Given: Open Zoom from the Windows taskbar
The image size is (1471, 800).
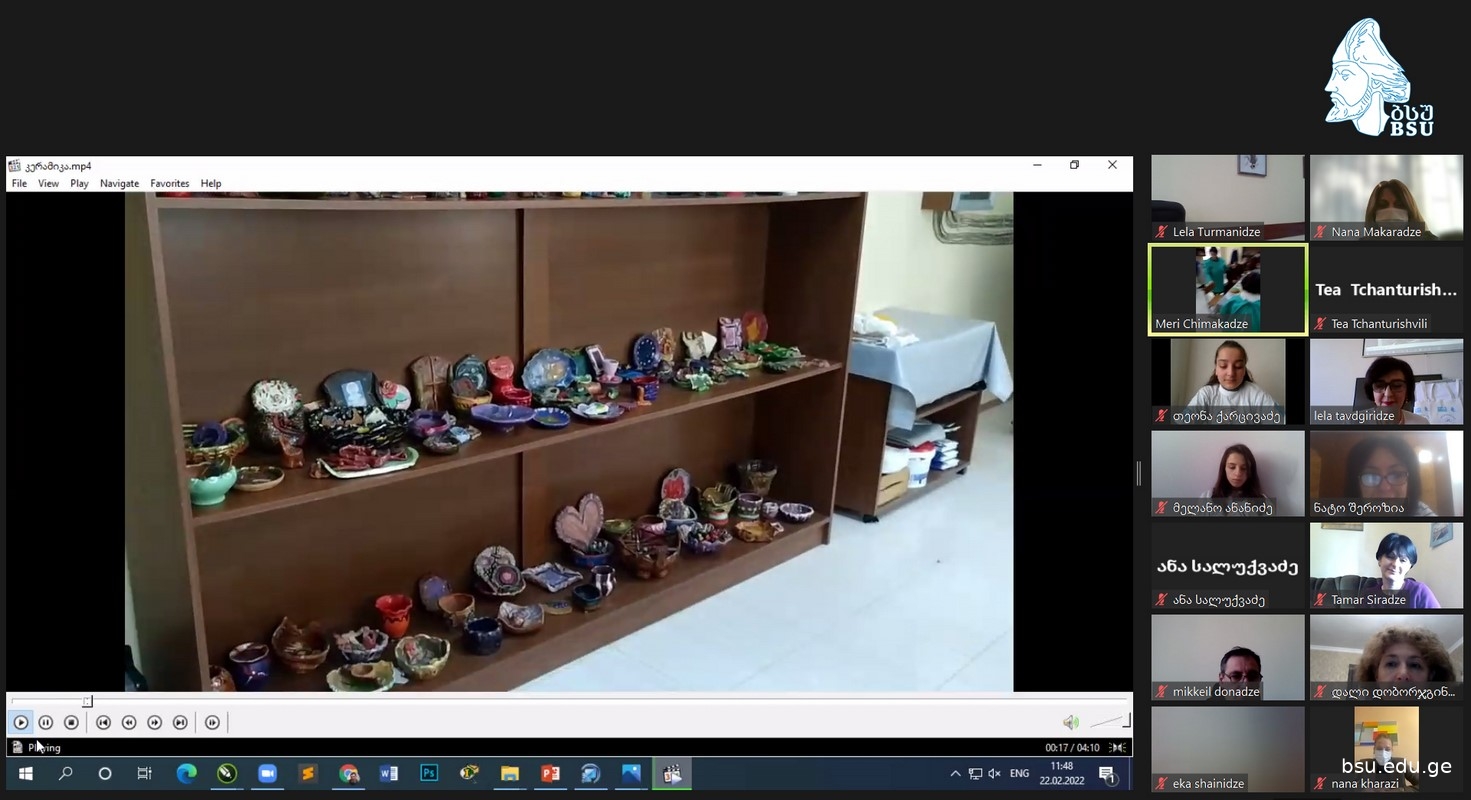Looking at the screenshot, I should (267, 773).
